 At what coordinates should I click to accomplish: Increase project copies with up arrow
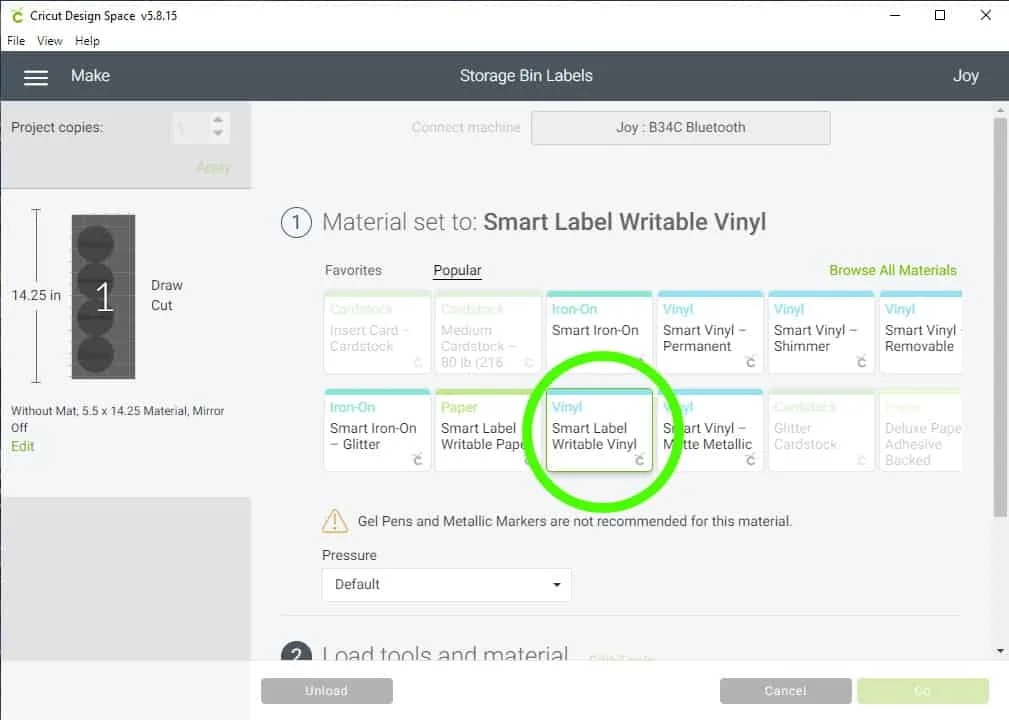[218, 120]
